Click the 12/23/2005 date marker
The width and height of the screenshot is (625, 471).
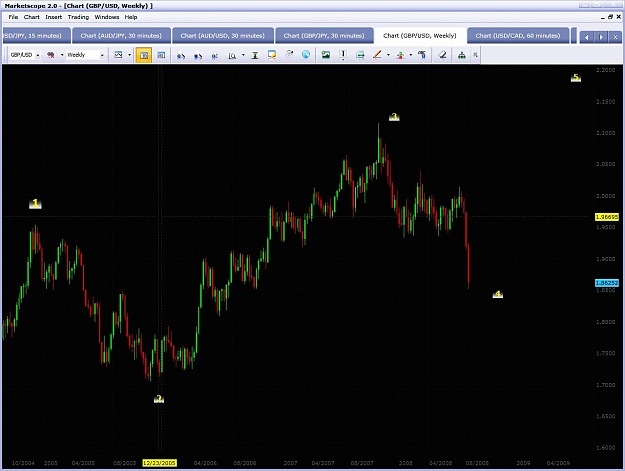click(x=159, y=463)
